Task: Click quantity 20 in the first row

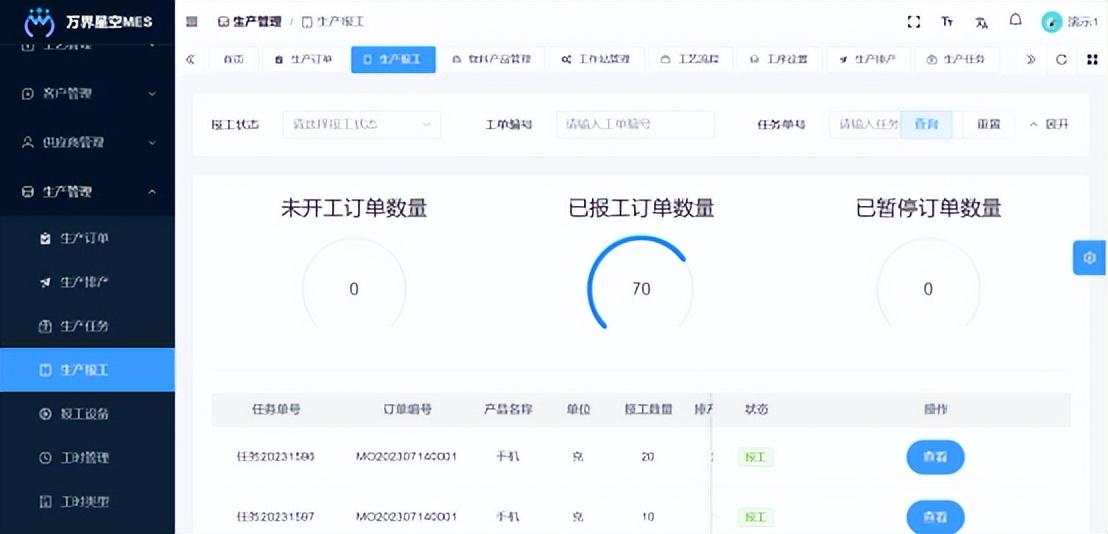Action: click(x=647, y=457)
